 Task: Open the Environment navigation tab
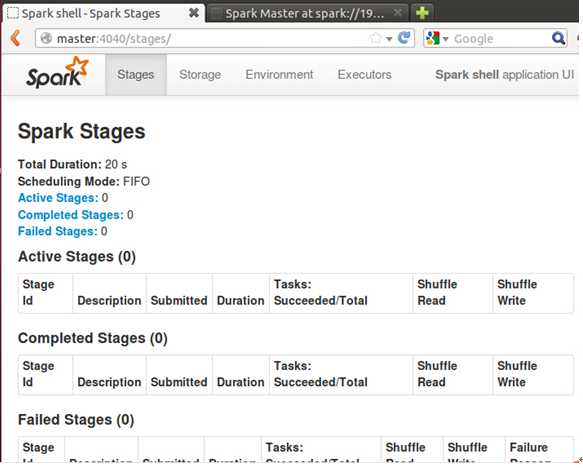point(279,75)
